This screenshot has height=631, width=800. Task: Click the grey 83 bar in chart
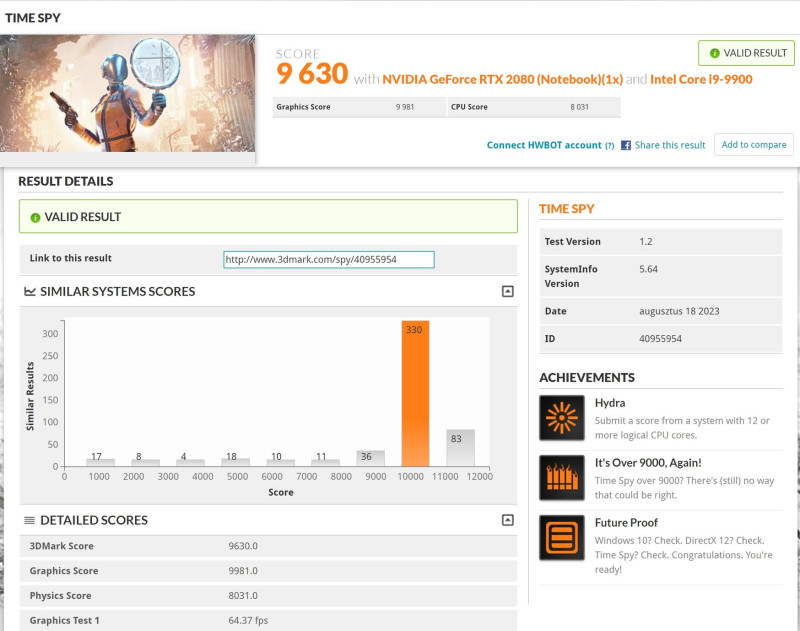point(460,448)
